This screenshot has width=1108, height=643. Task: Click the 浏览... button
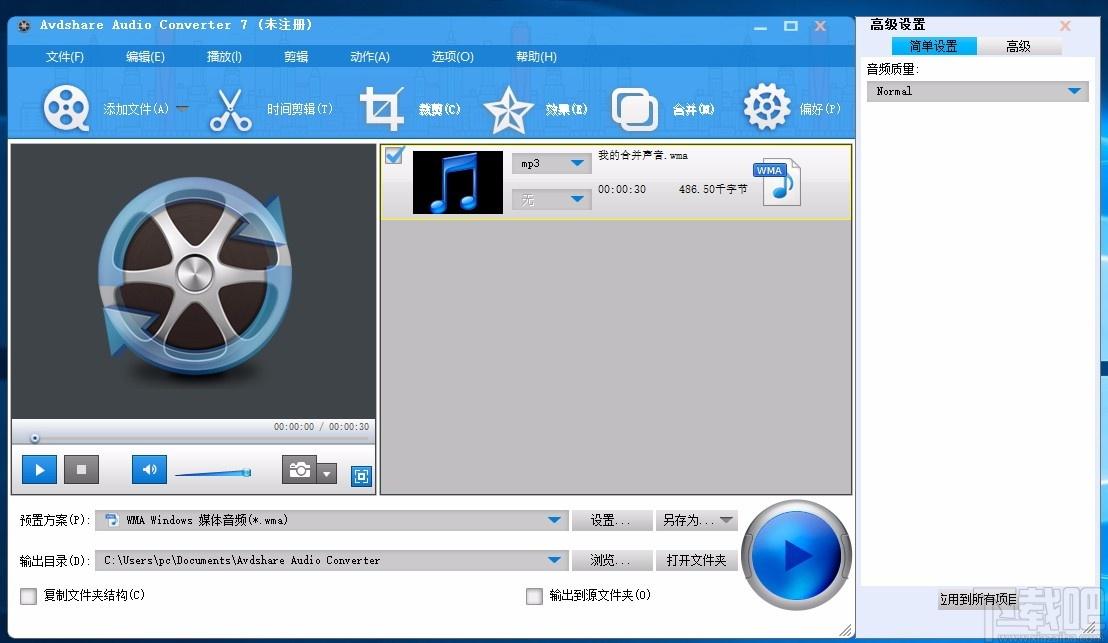[611, 560]
